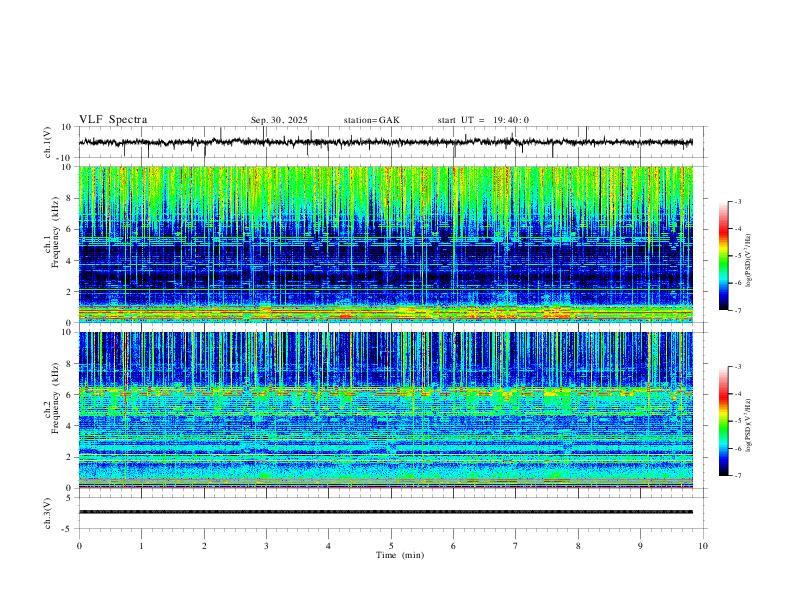The image size is (792, 612).
Task: Click the 'ch.3(V)' axis label
Action: 48,513
